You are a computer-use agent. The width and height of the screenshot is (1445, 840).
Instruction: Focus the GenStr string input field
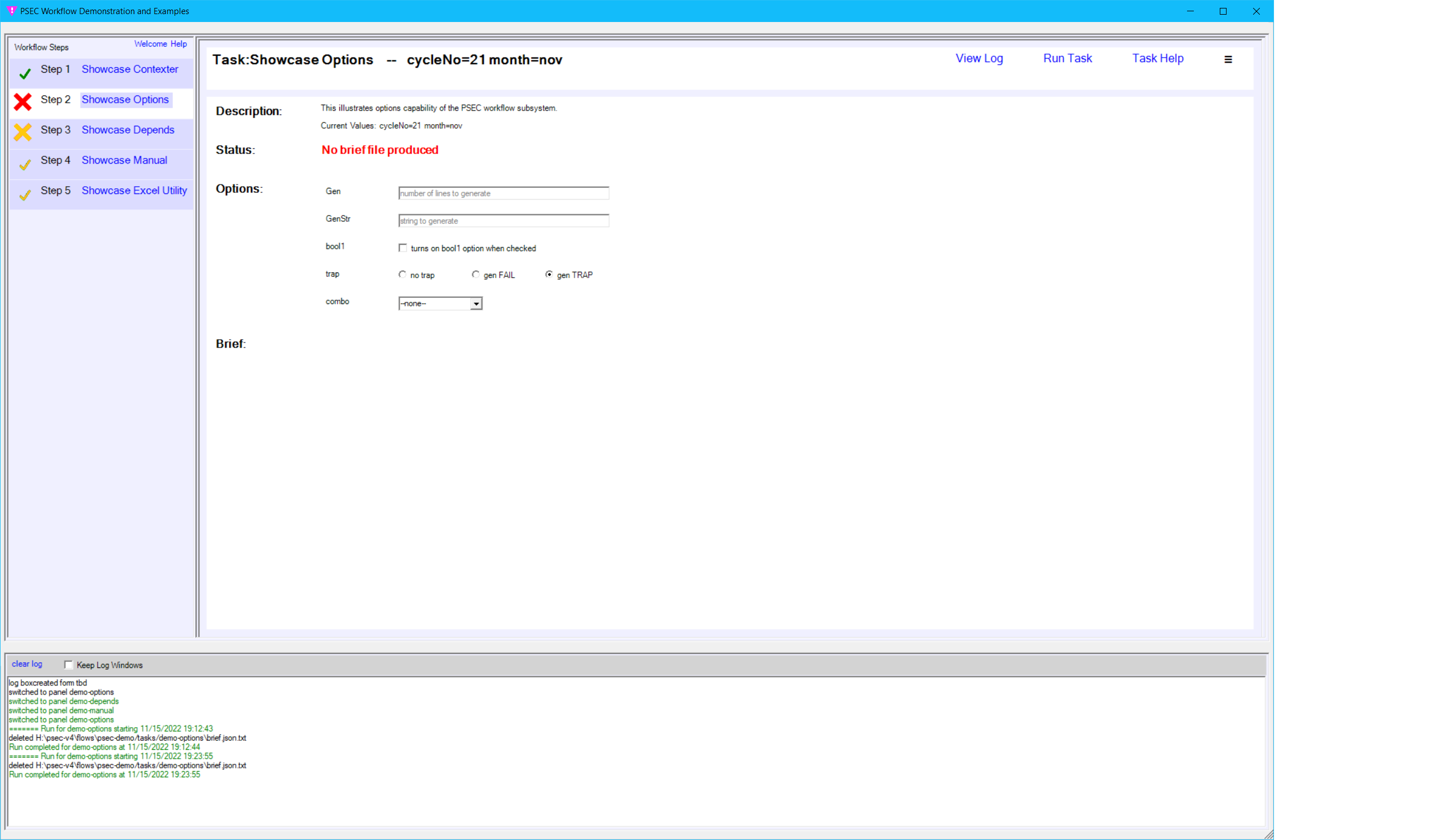(x=503, y=221)
